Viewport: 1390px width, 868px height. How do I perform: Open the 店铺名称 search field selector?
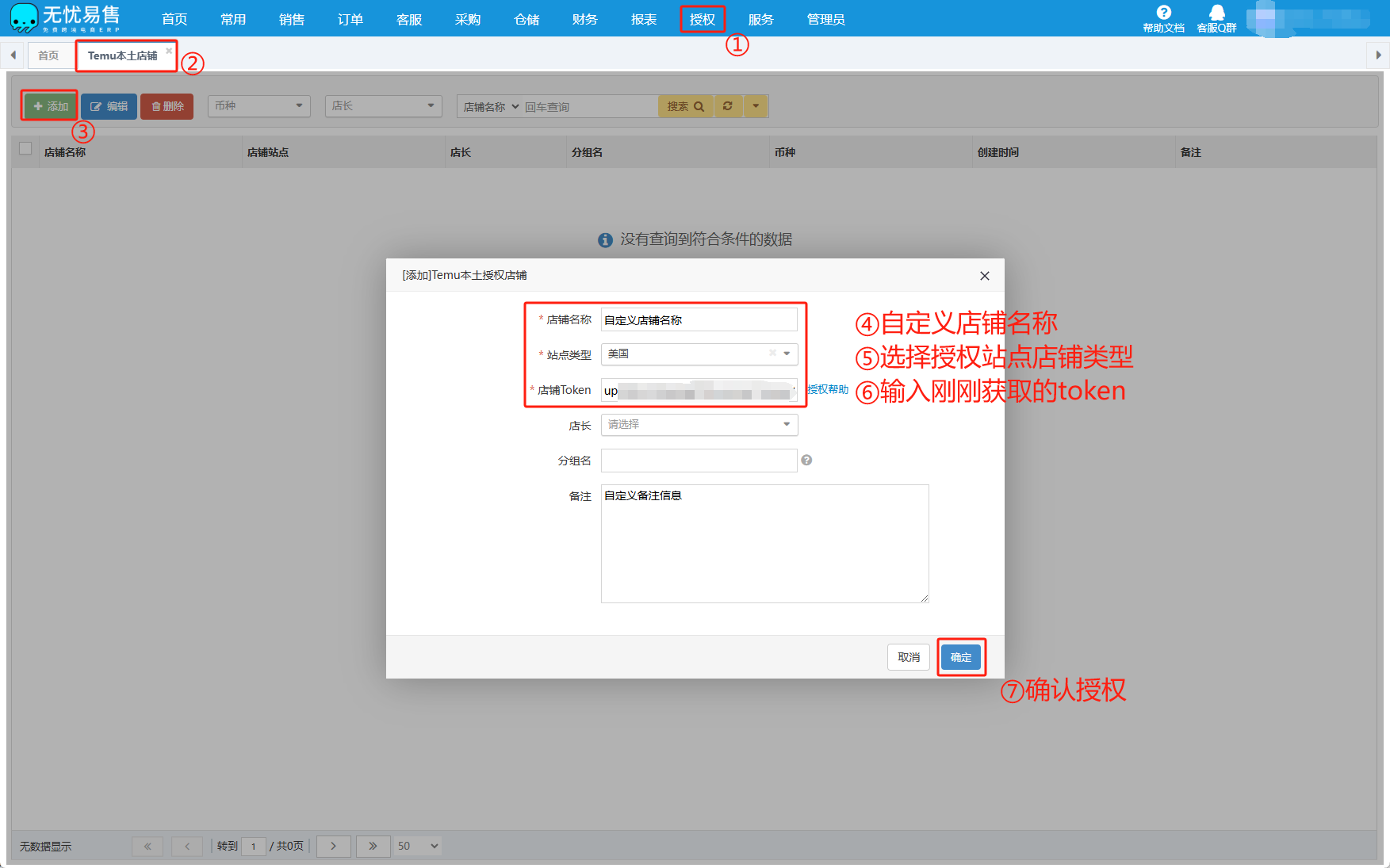[x=491, y=106]
